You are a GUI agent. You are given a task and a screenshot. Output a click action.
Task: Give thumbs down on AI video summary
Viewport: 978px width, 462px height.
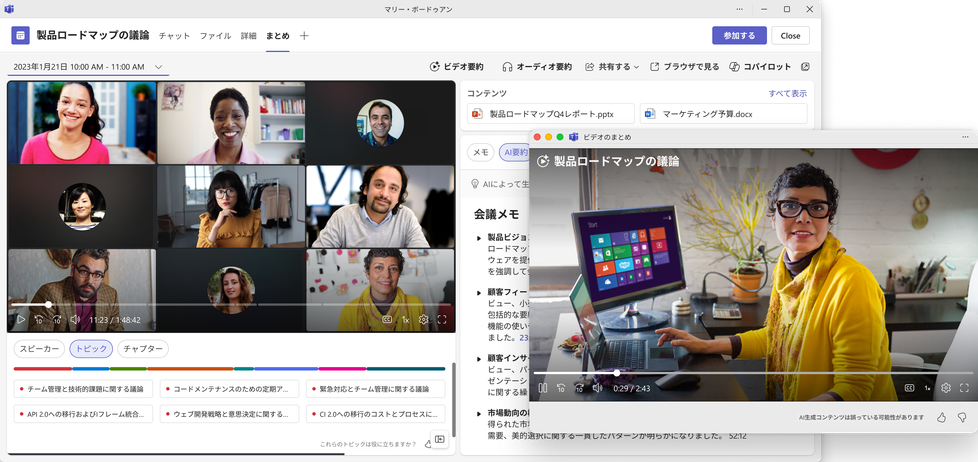962,417
